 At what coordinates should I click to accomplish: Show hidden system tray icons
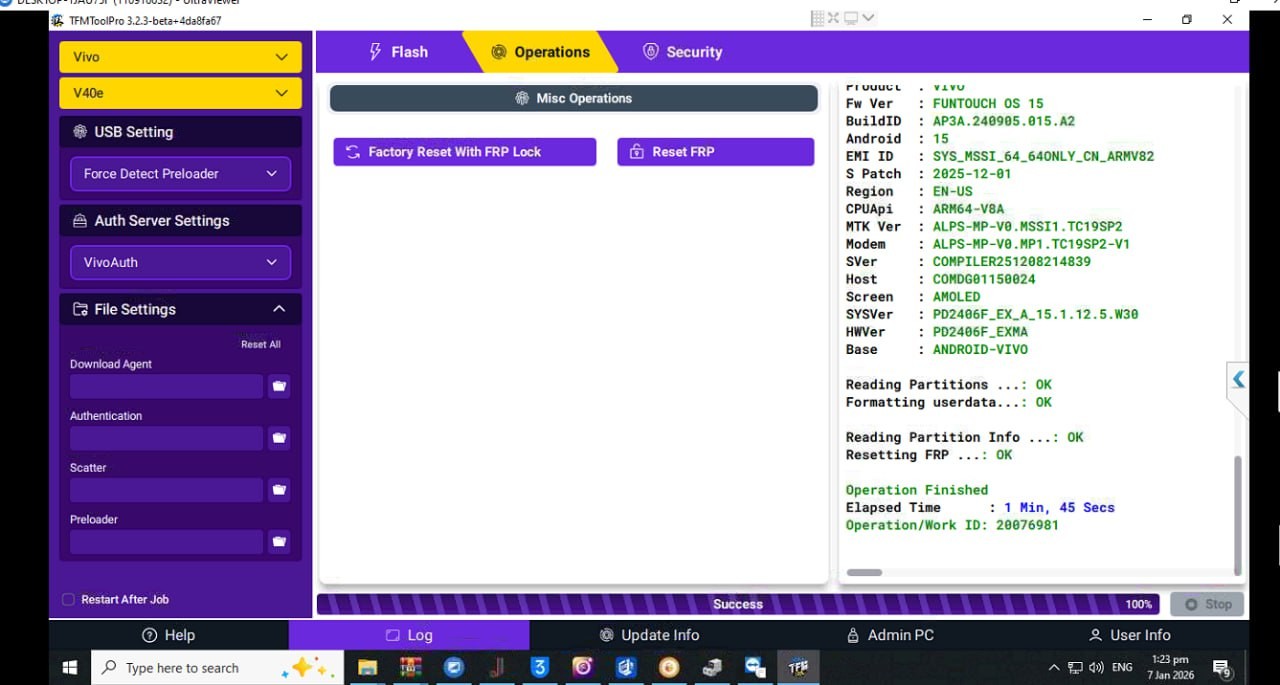coord(1054,667)
